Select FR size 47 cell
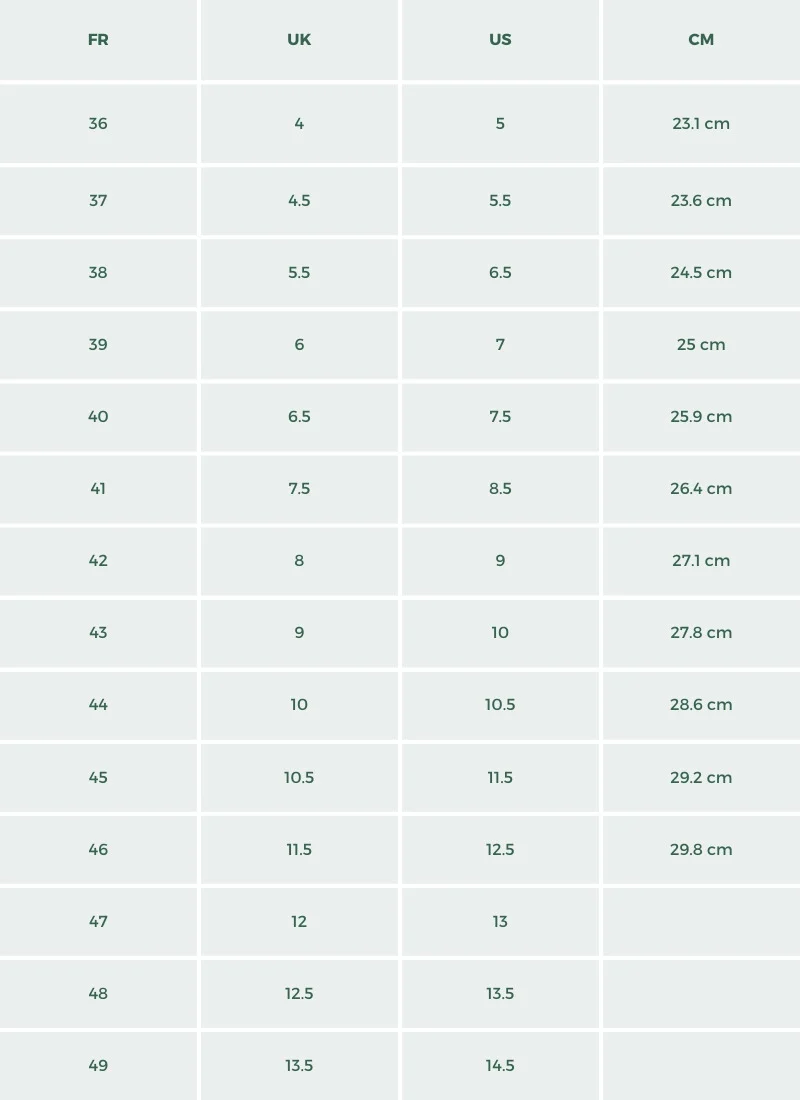 (98, 921)
